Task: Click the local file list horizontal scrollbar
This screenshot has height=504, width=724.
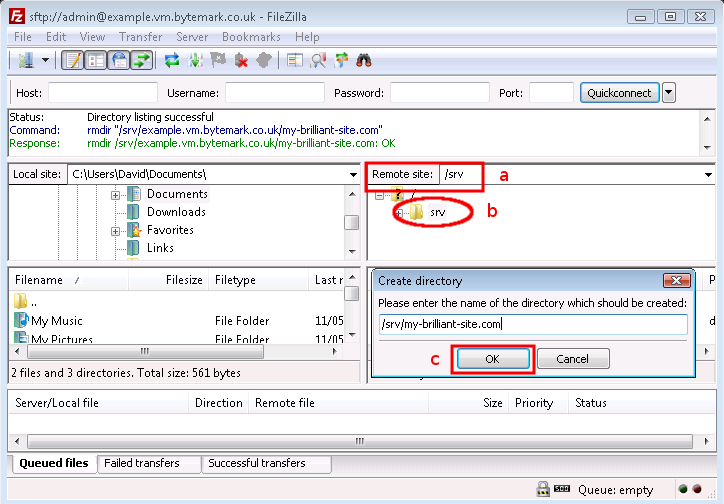Action: tap(145, 352)
